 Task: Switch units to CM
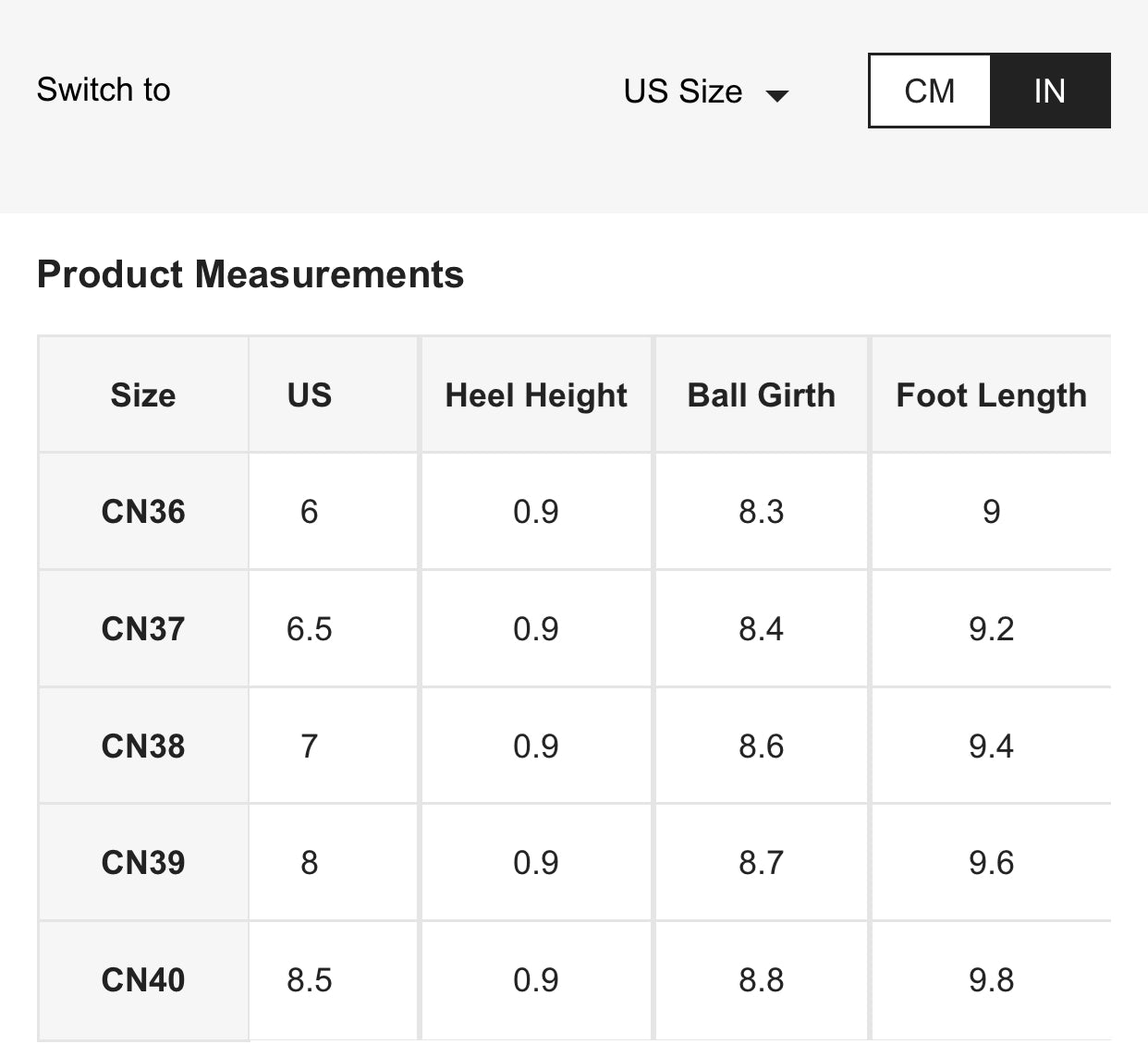click(929, 91)
